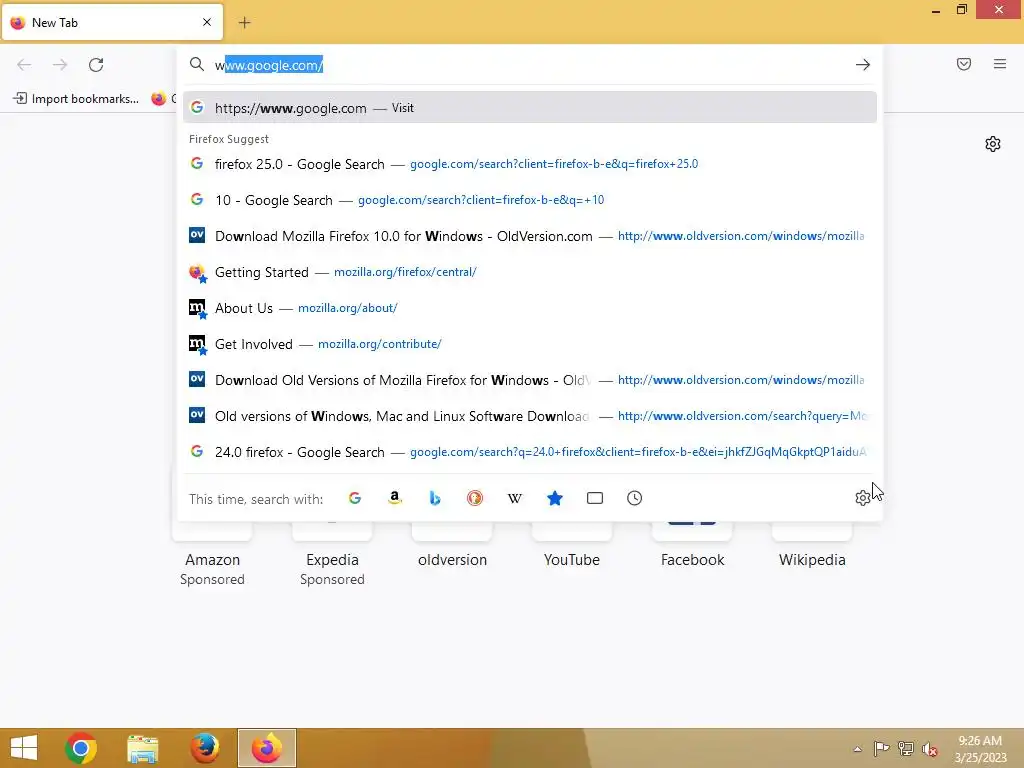The height and width of the screenshot is (768, 1024).
Task: Click into the address bar text field
Action: (x=529, y=65)
